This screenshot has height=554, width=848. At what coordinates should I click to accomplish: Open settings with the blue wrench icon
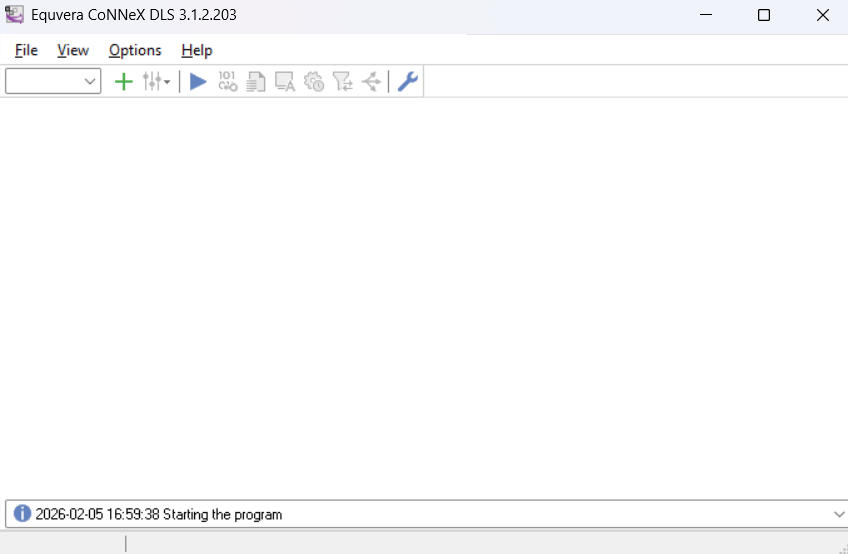point(407,82)
